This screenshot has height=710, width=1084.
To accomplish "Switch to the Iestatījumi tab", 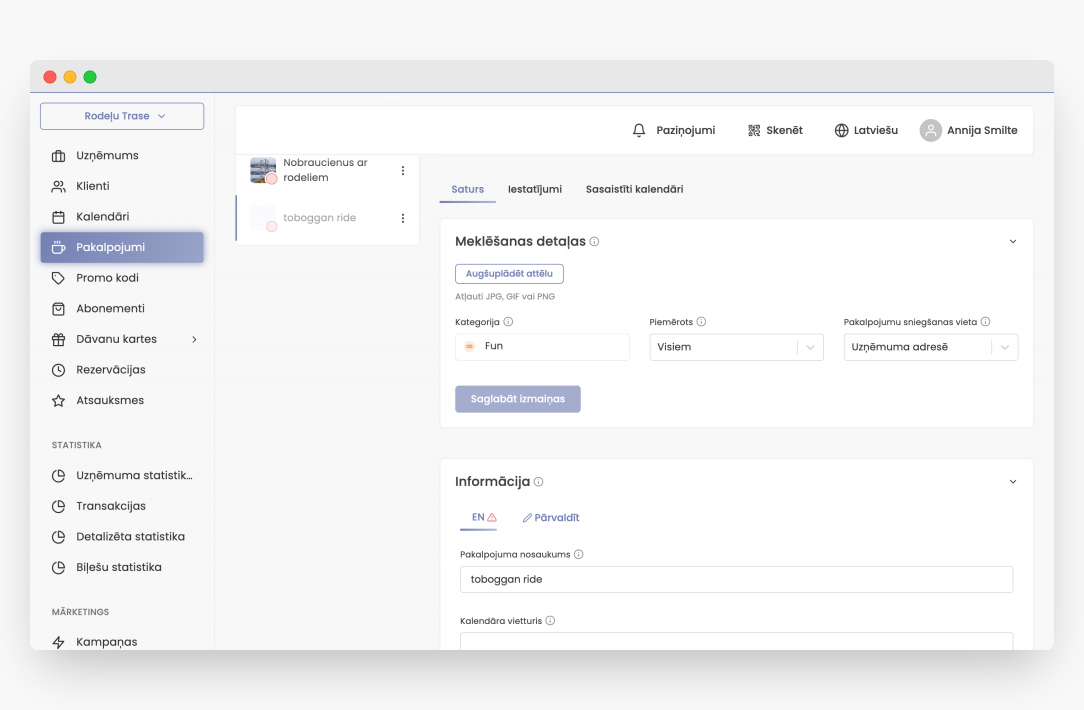I will 534,189.
